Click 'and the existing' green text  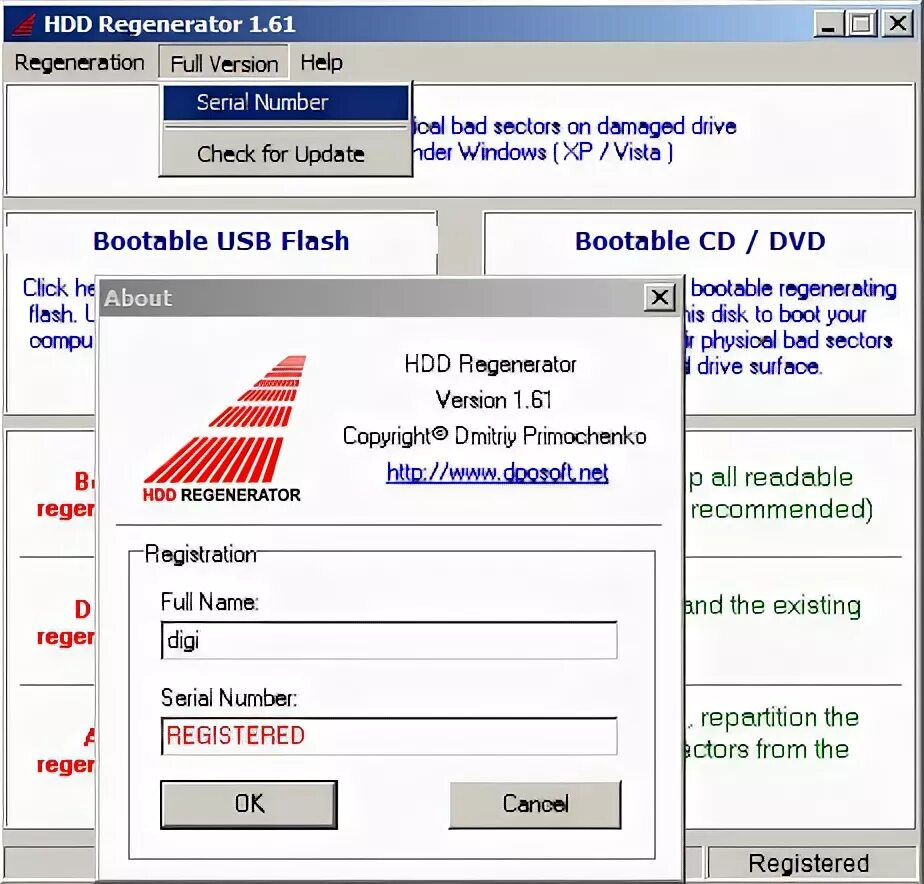click(x=772, y=605)
